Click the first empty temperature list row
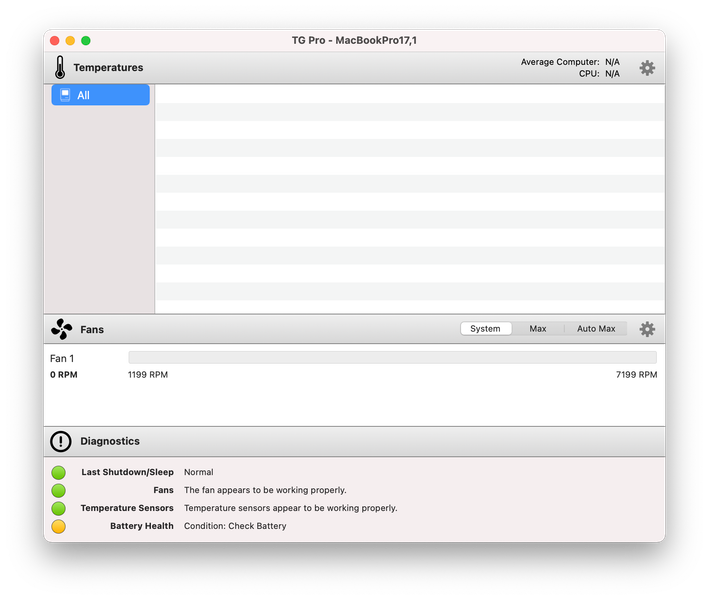709x600 pixels. click(x=410, y=94)
